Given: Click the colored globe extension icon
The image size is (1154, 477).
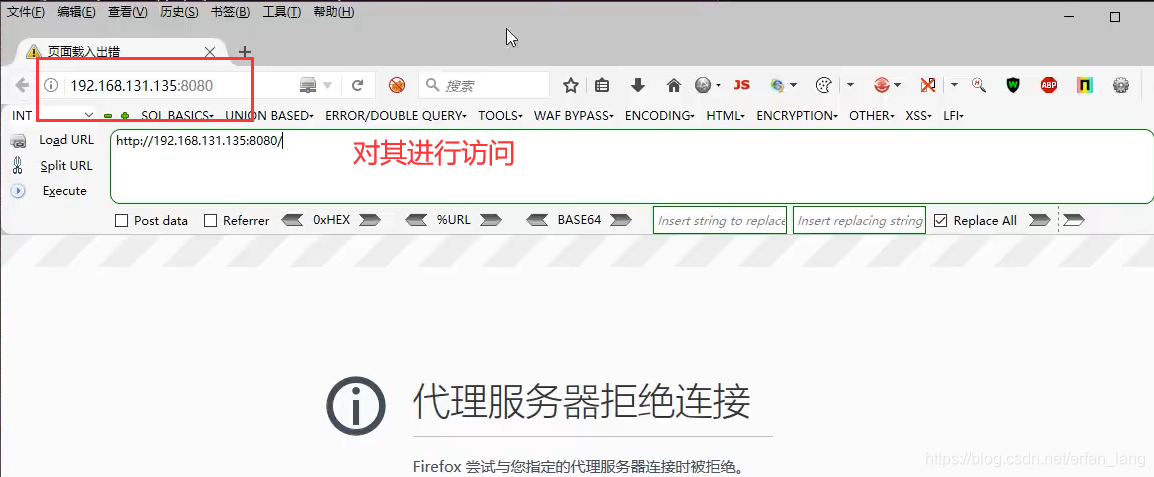Looking at the screenshot, I should tap(778, 85).
